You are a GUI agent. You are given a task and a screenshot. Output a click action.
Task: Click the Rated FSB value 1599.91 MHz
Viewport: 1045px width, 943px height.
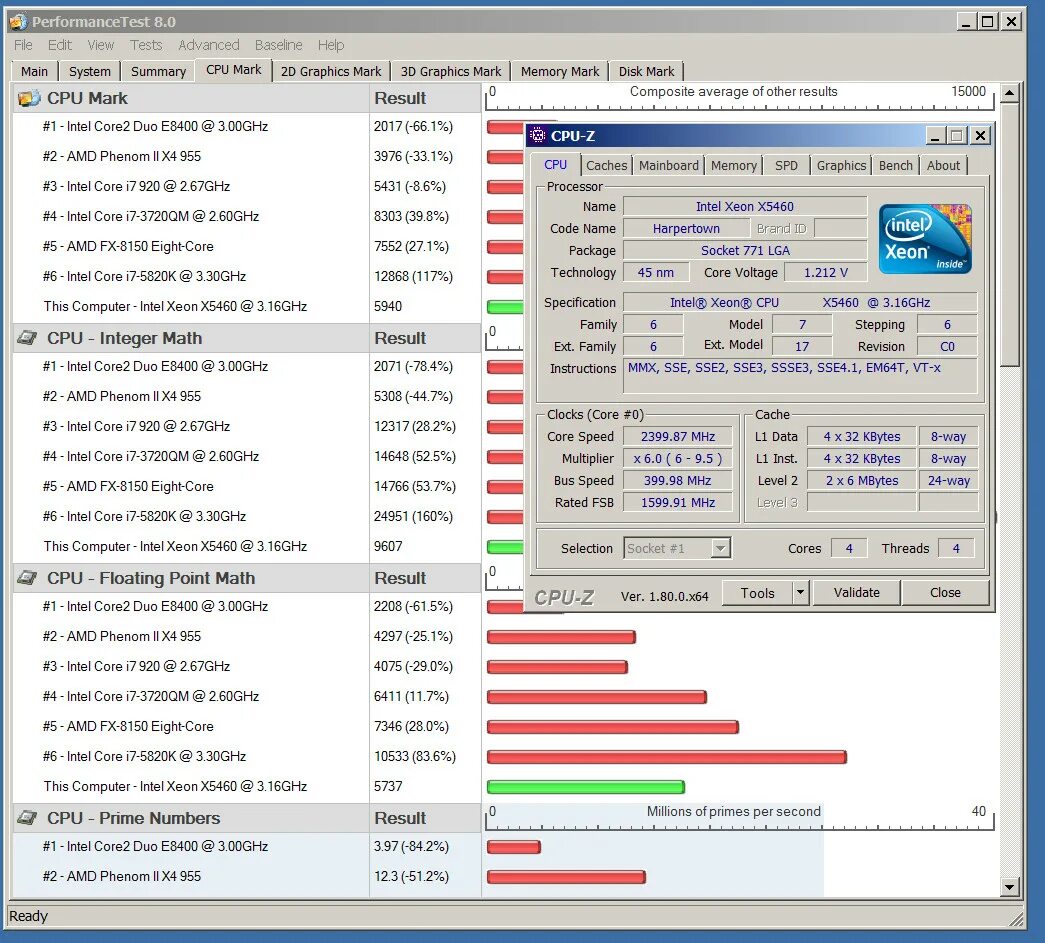[678, 502]
